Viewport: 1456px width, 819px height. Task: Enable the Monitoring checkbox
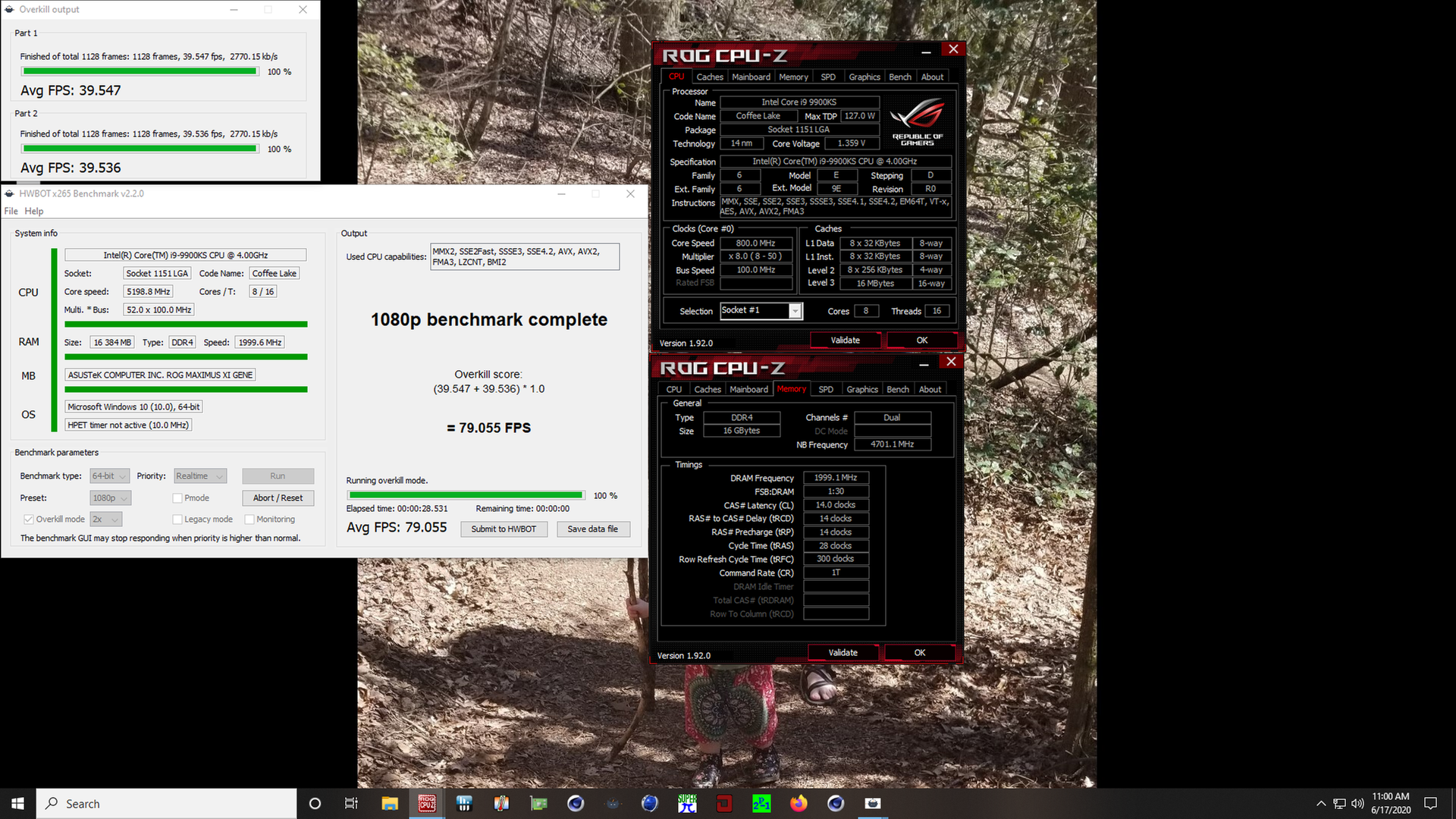click(x=249, y=519)
